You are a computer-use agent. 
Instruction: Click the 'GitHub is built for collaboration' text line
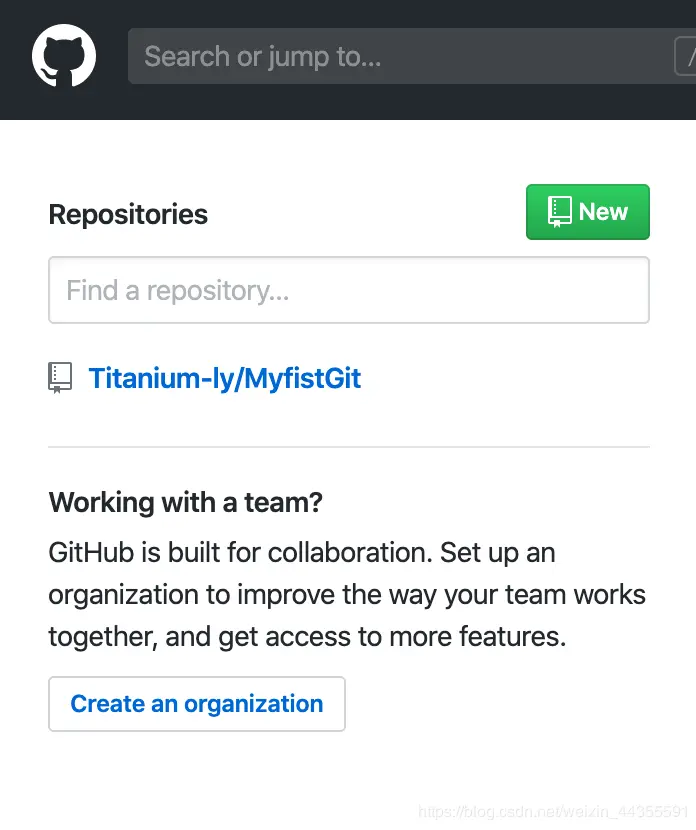click(302, 553)
